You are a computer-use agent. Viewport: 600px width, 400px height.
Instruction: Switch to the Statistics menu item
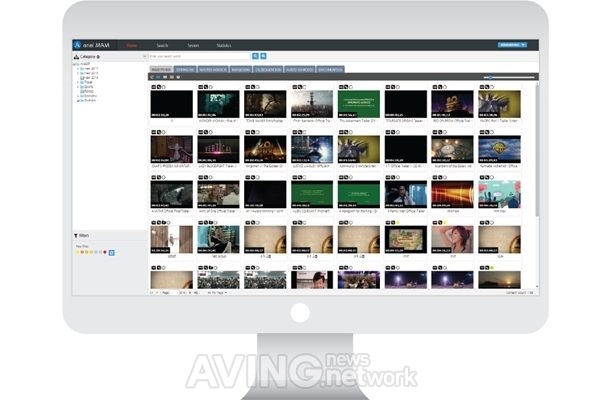pyautogui.click(x=224, y=46)
